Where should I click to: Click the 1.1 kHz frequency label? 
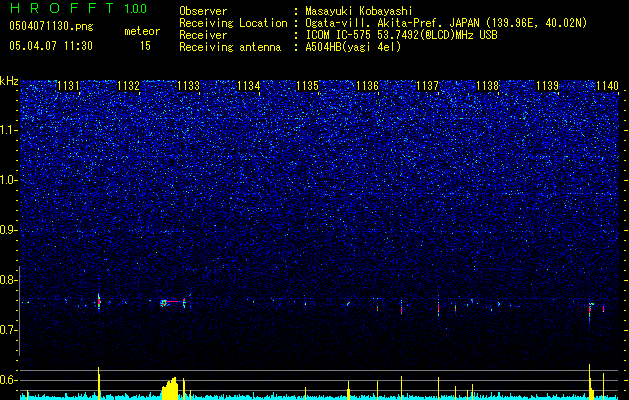pyautogui.click(x=9, y=130)
